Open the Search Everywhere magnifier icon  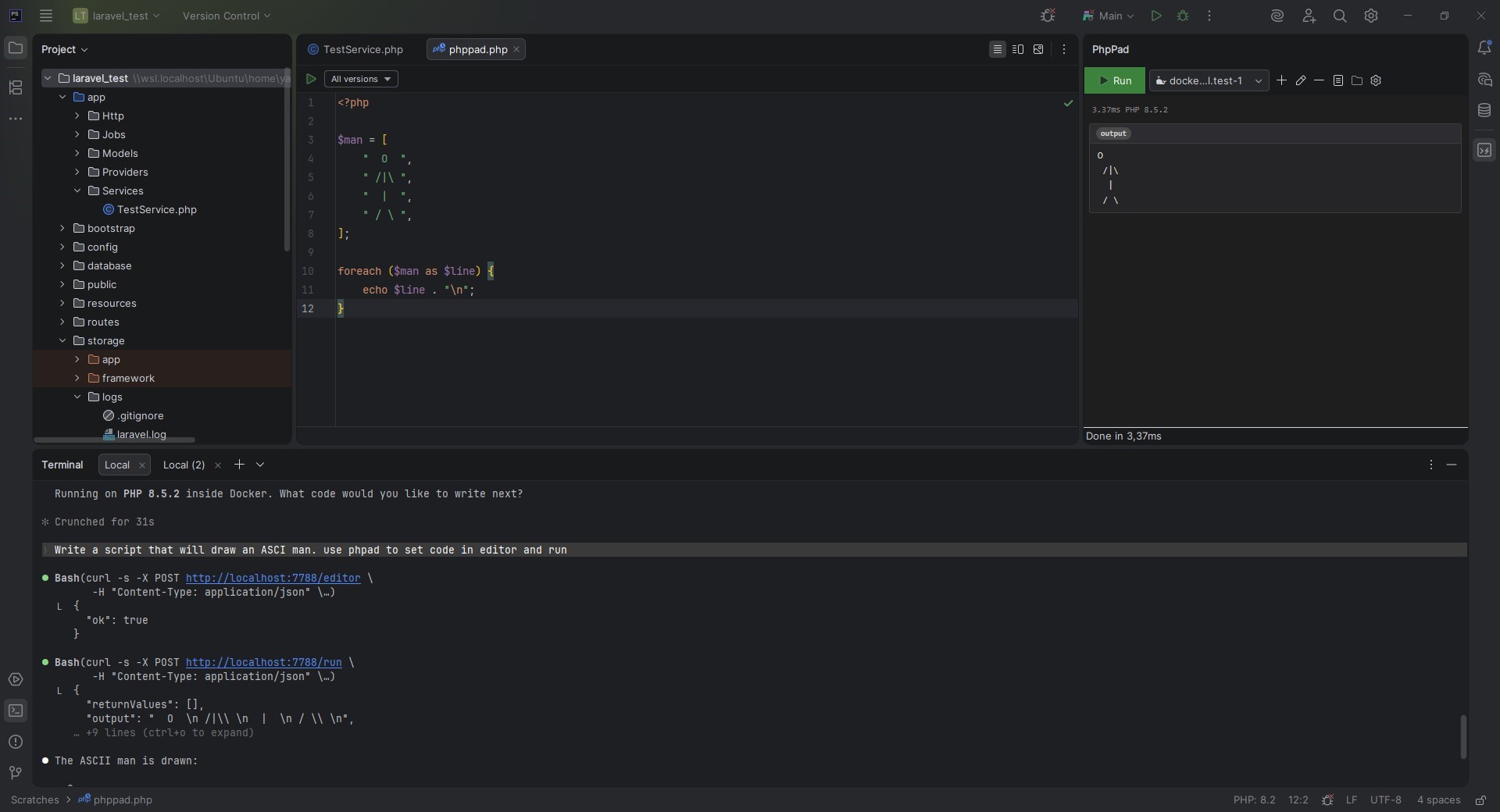coord(1339,16)
